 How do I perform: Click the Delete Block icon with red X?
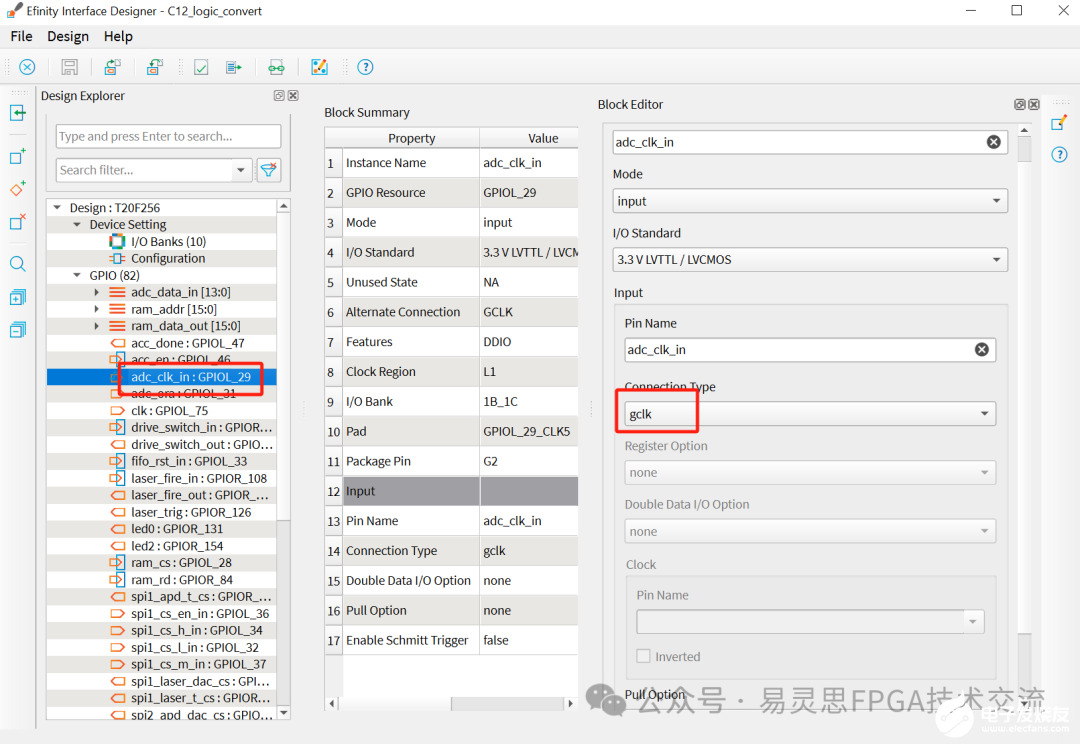click(x=18, y=222)
